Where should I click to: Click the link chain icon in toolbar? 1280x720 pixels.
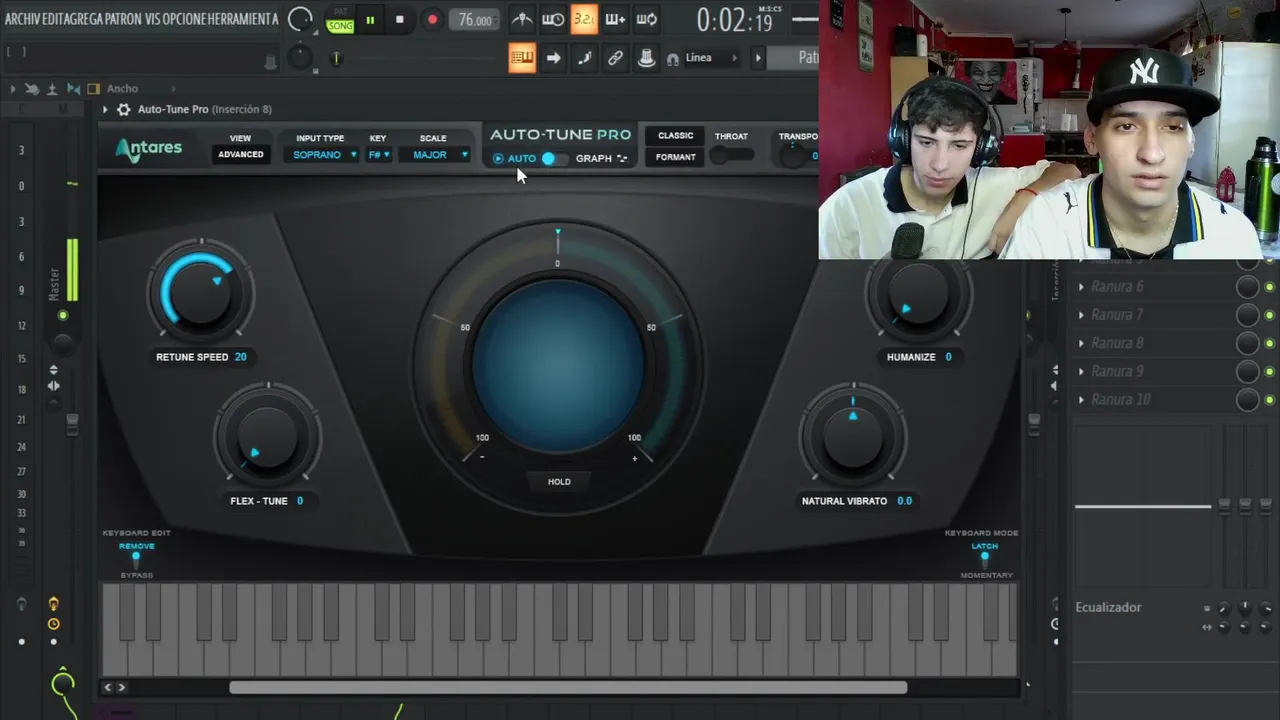615,58
